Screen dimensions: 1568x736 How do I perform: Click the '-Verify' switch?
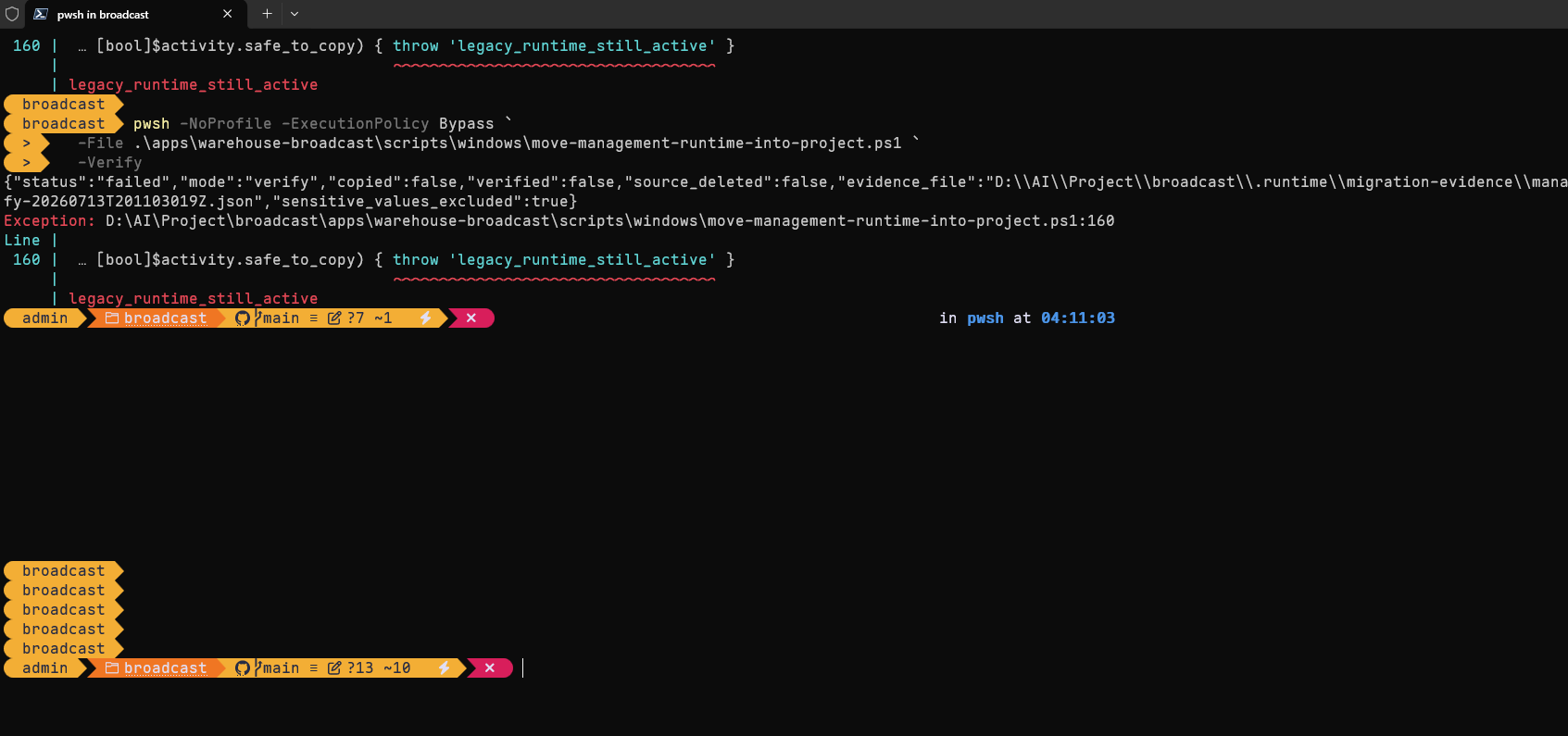pos(110,162)
